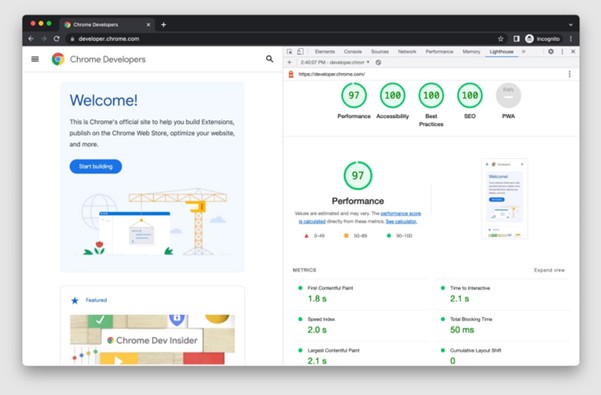Click the Performance 97 score gauge at top
The height and width of the screenshot is (395, 601).
coord(354,95)
